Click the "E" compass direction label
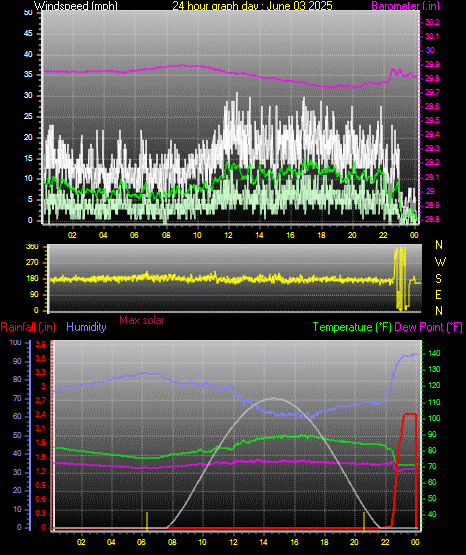This screenshot has width=466, height=555. click(x=438, y=294)
